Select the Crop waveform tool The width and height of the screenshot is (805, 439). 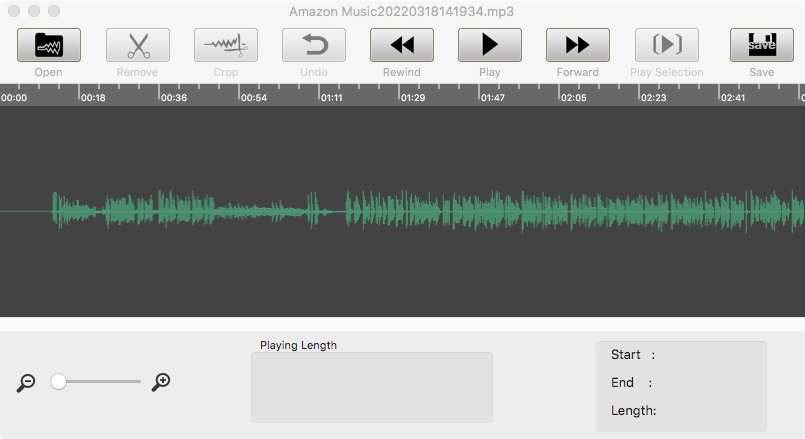[x=226, y=45]
